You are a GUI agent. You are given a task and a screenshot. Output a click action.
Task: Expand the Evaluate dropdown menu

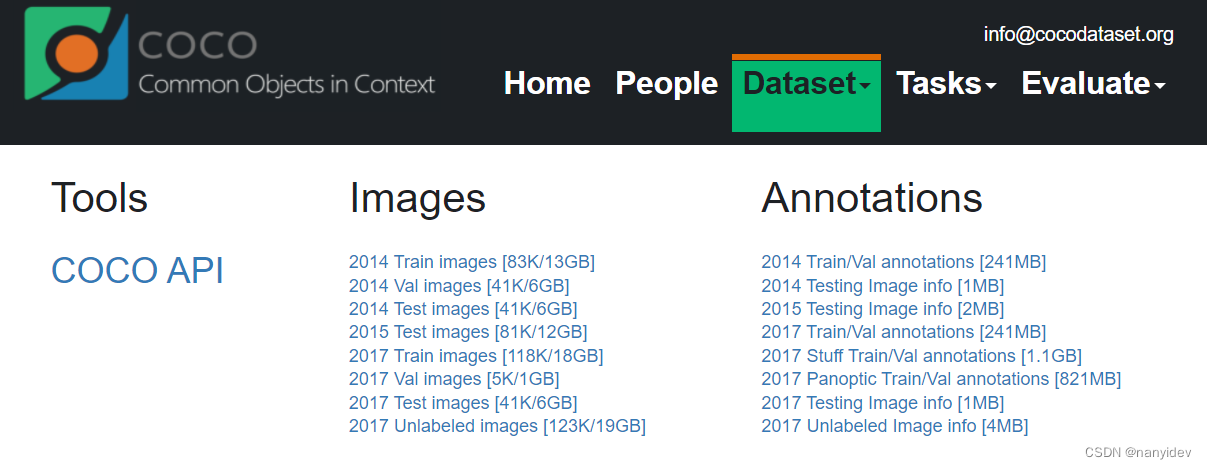(x=1093, y=83)
